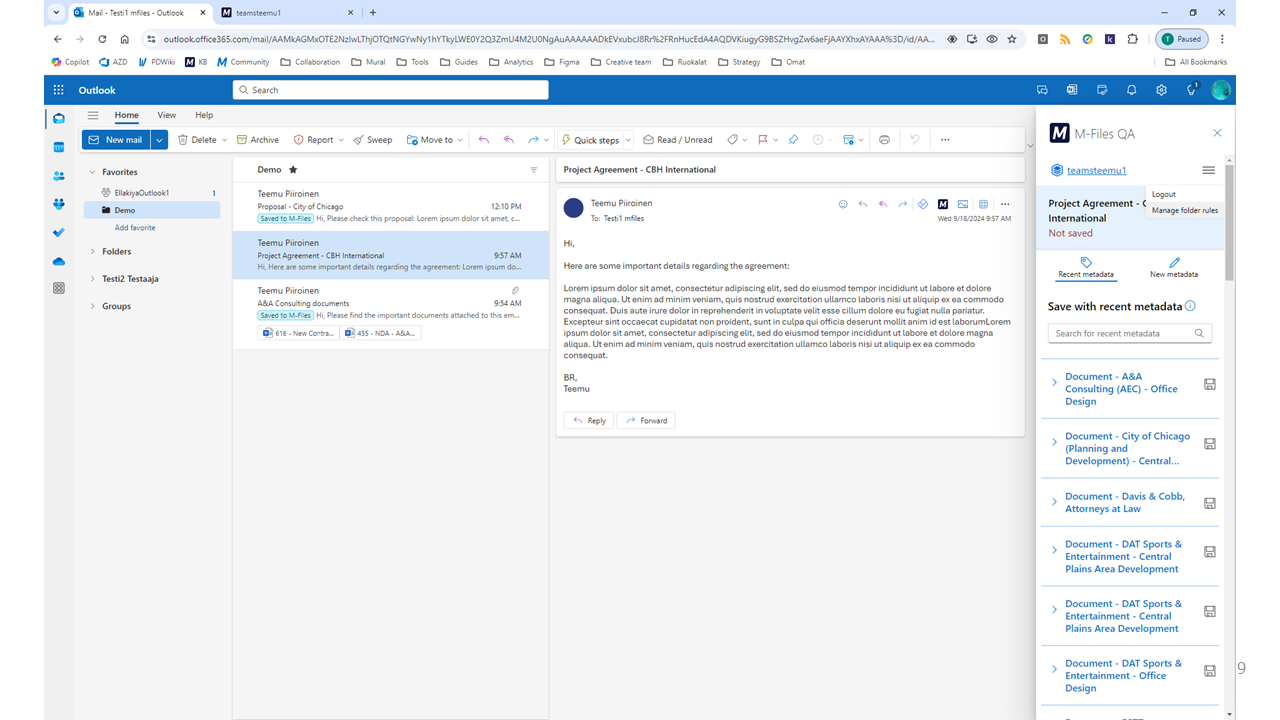
Task: Click the M-Files panel vertical scrollbar
Action: [1230, 222]
